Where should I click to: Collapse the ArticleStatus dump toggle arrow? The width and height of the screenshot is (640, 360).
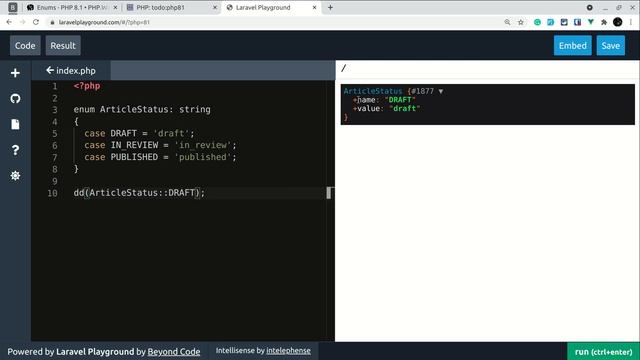coord(441,91)
